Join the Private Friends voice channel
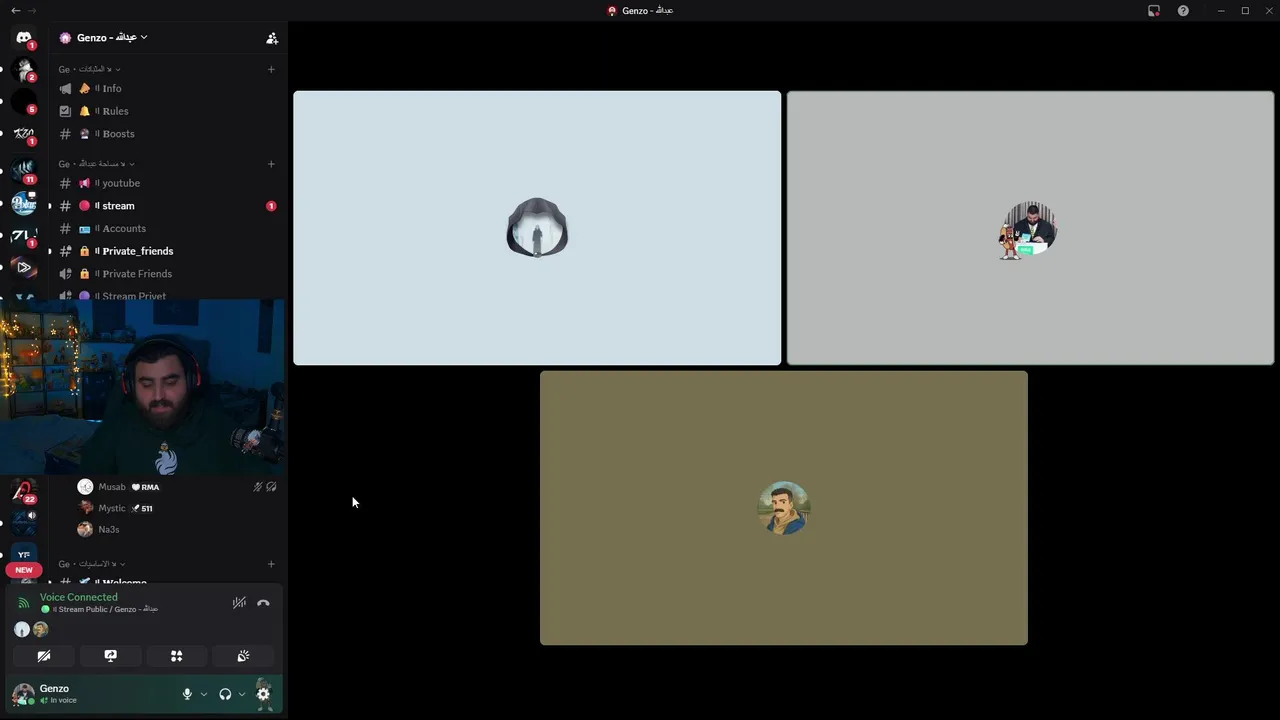 coord(167,274)
